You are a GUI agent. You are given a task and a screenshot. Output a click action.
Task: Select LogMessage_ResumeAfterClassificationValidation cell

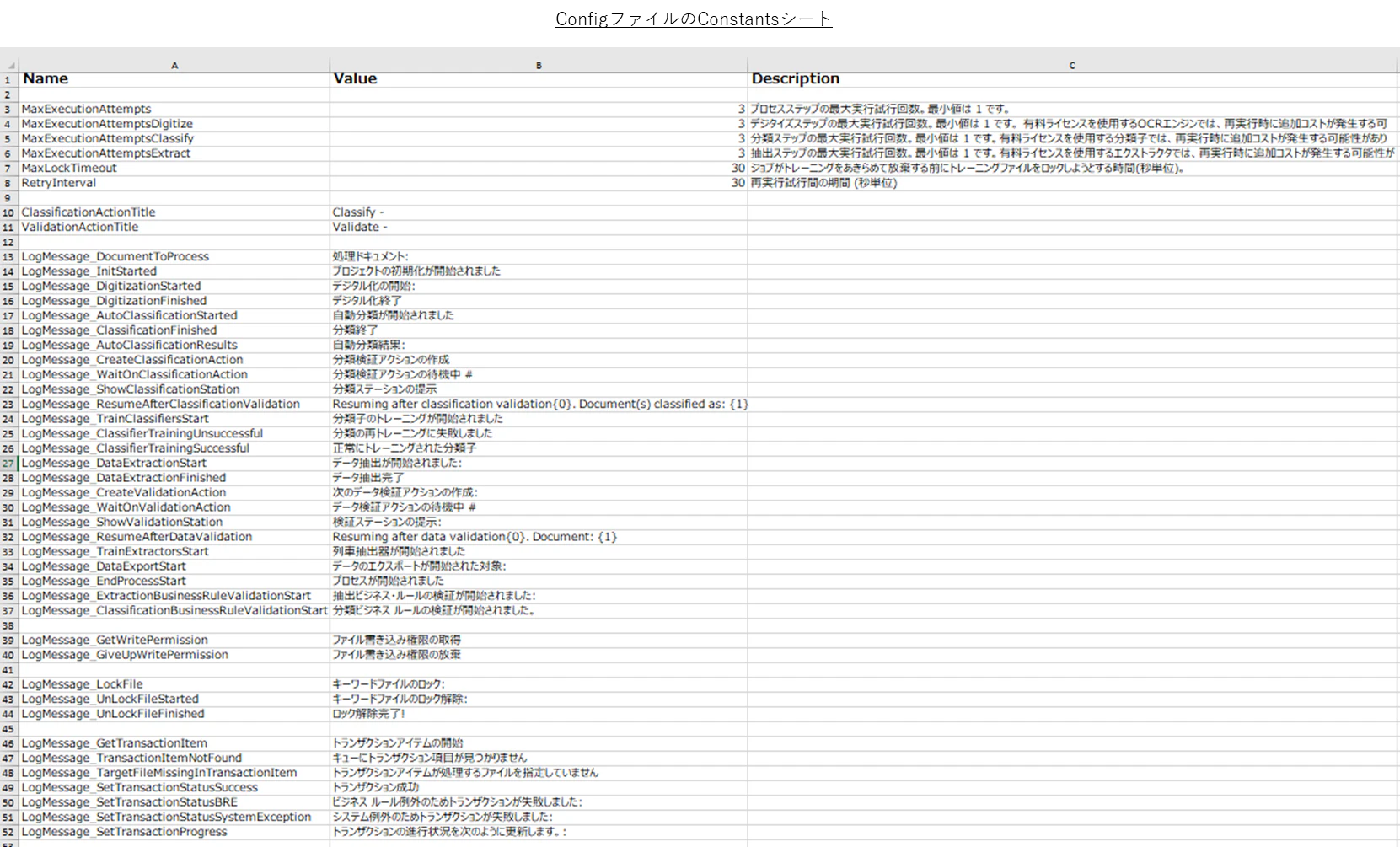[x=174, y=405]
